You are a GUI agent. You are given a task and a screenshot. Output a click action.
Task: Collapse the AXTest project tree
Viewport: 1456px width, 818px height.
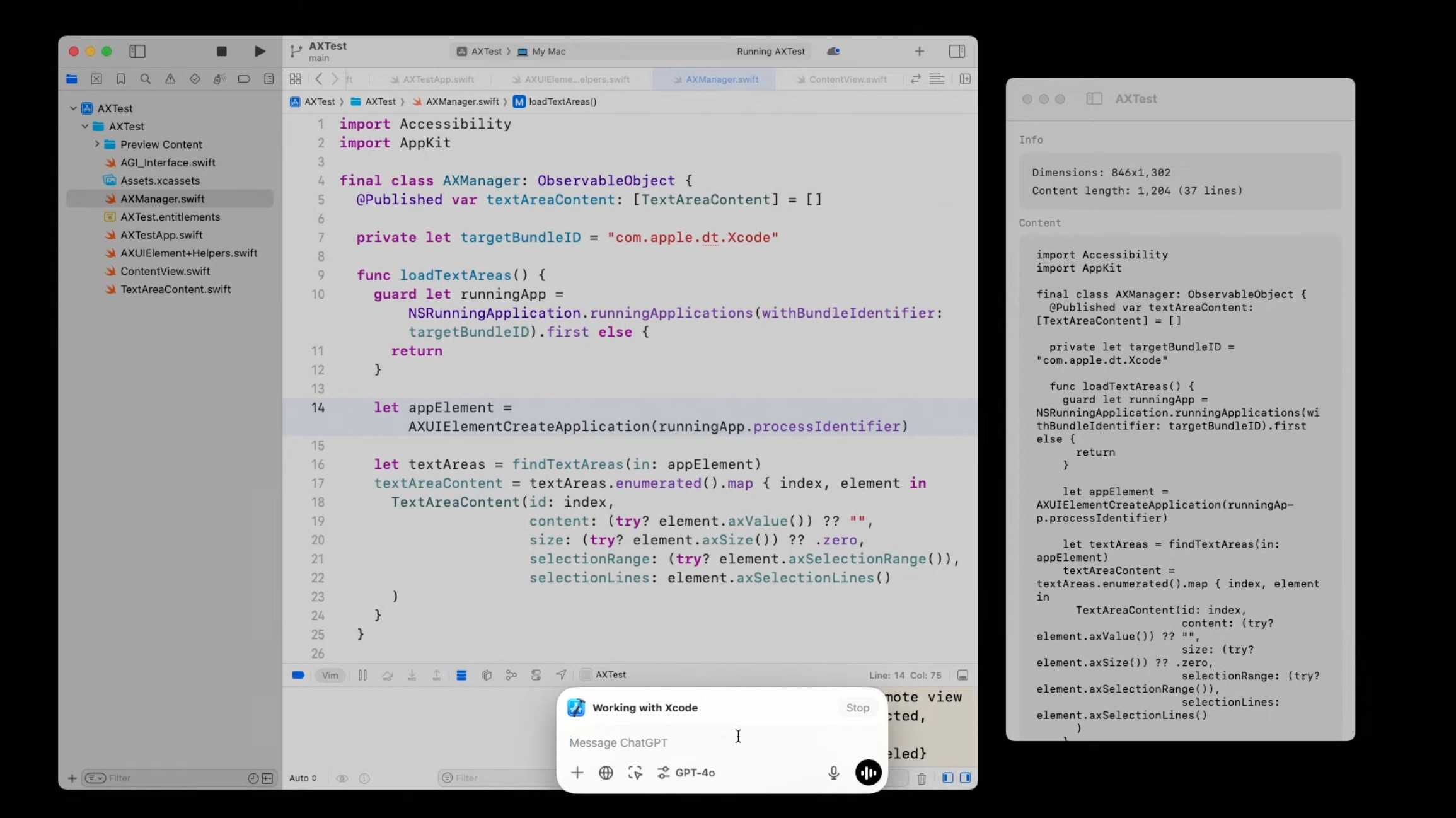pyautogui.click(x=73, y=107)
